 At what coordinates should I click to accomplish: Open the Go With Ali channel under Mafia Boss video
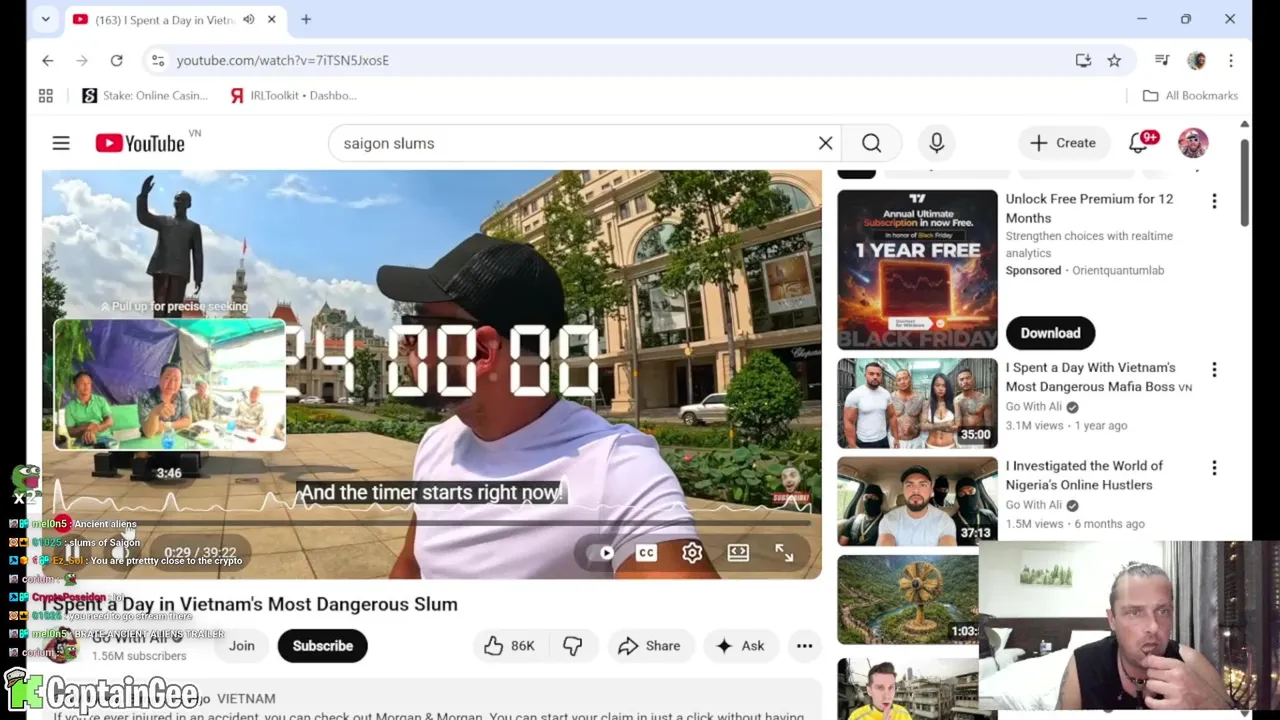click(x=1033, y=407)
